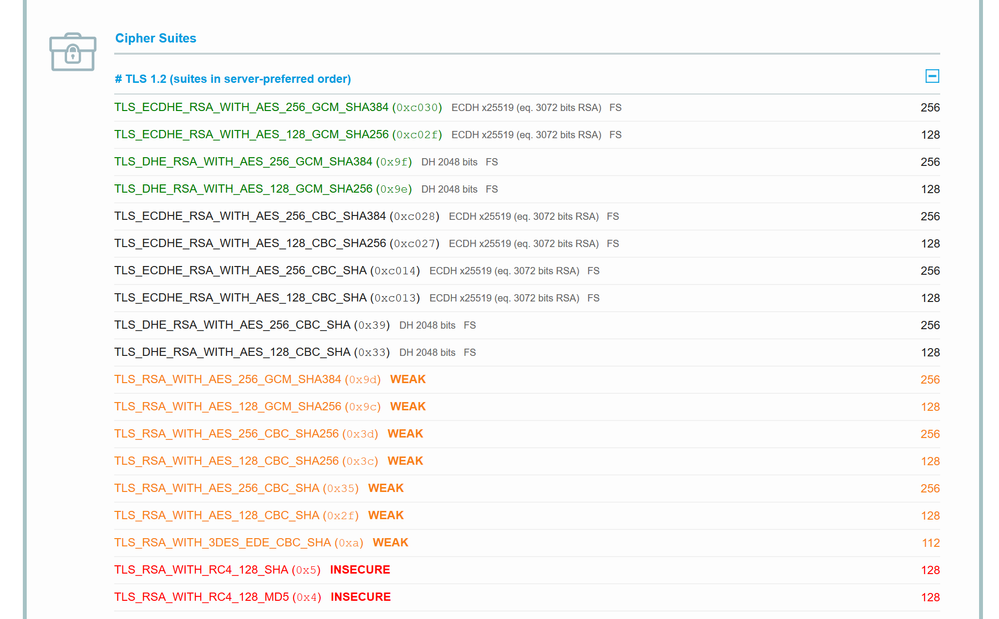Click the WEAK label for TLS_RSA_WITH_AES_256_GCM_SHA384
999x619 pixels.
[x=408, y=380]
